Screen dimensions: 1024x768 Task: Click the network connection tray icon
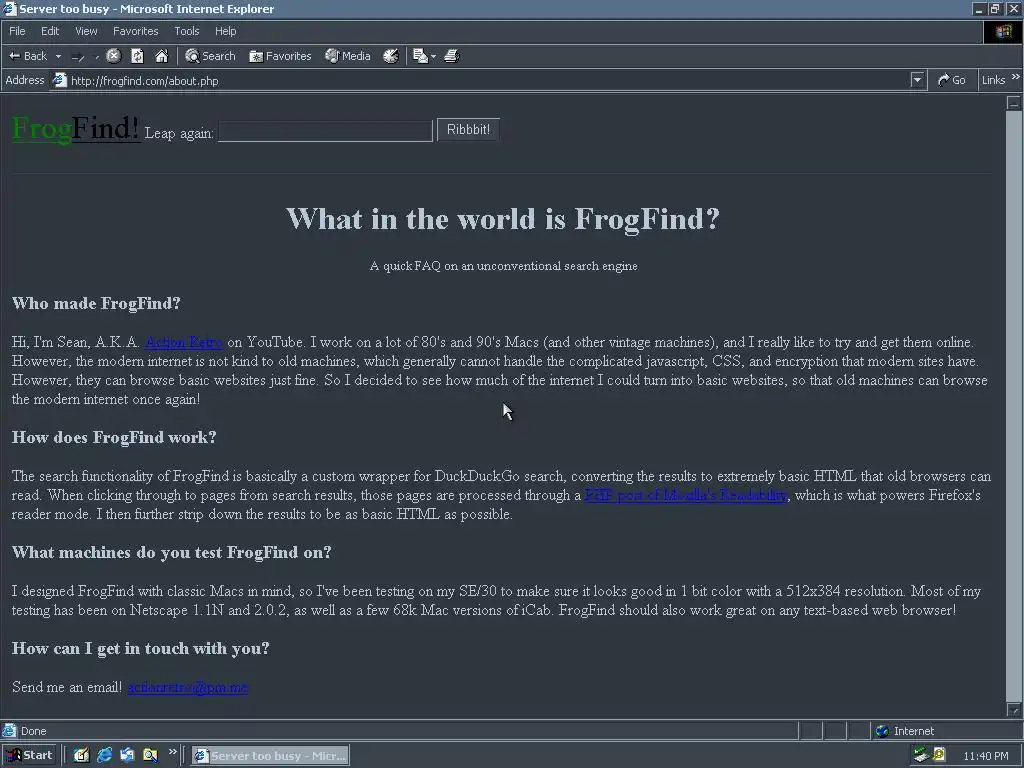click(921, 755)
